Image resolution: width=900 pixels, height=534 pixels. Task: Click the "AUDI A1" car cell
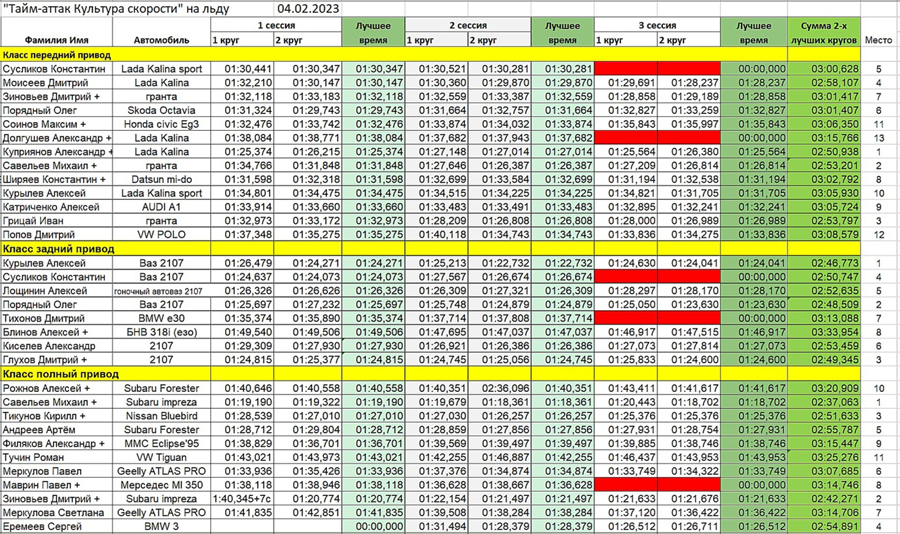click(x=161, y=206)
